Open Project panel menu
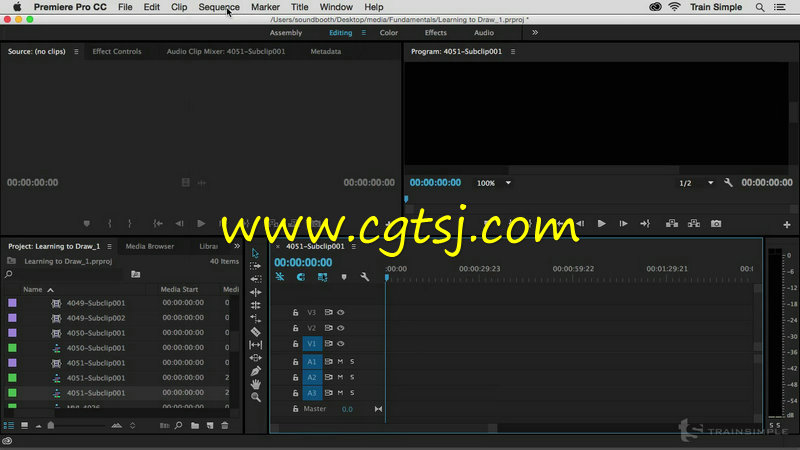The width and height of the screenshot is (800, 450). point(109,246)
